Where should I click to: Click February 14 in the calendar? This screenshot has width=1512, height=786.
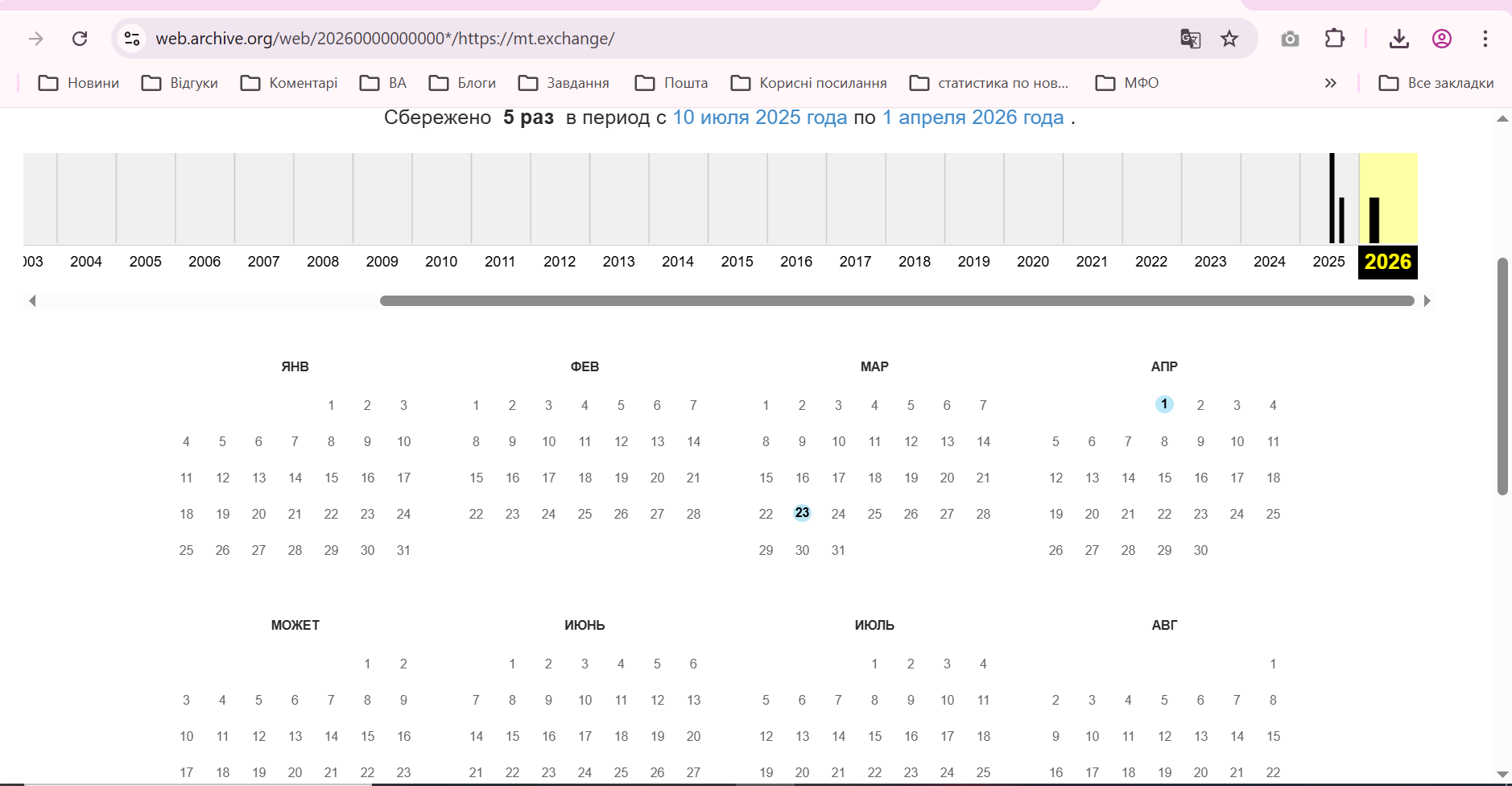click(693, 442)
